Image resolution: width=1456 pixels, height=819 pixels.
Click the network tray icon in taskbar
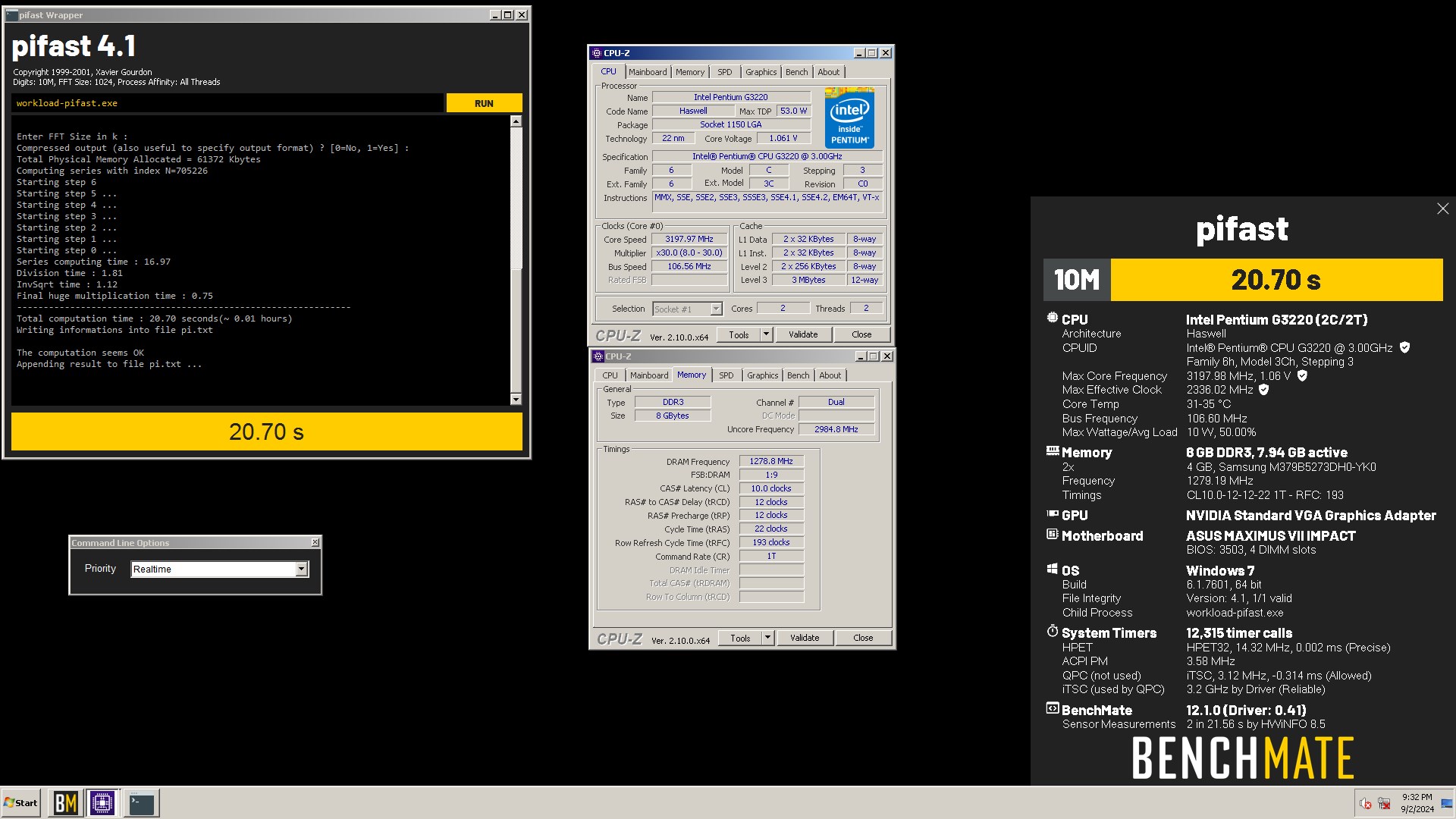pos(1384,803)
